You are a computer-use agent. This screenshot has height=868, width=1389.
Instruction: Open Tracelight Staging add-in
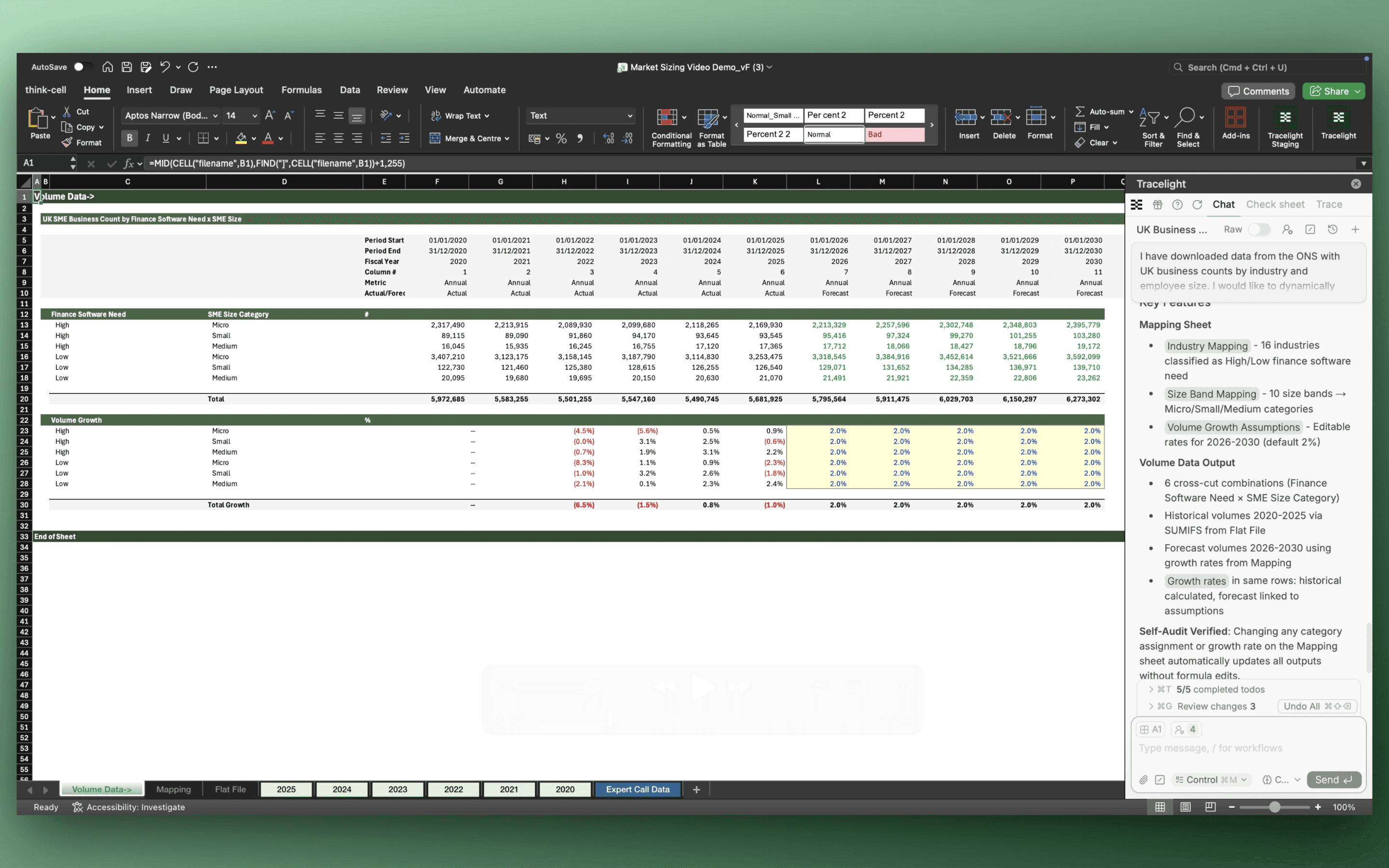click(1284, 118)
